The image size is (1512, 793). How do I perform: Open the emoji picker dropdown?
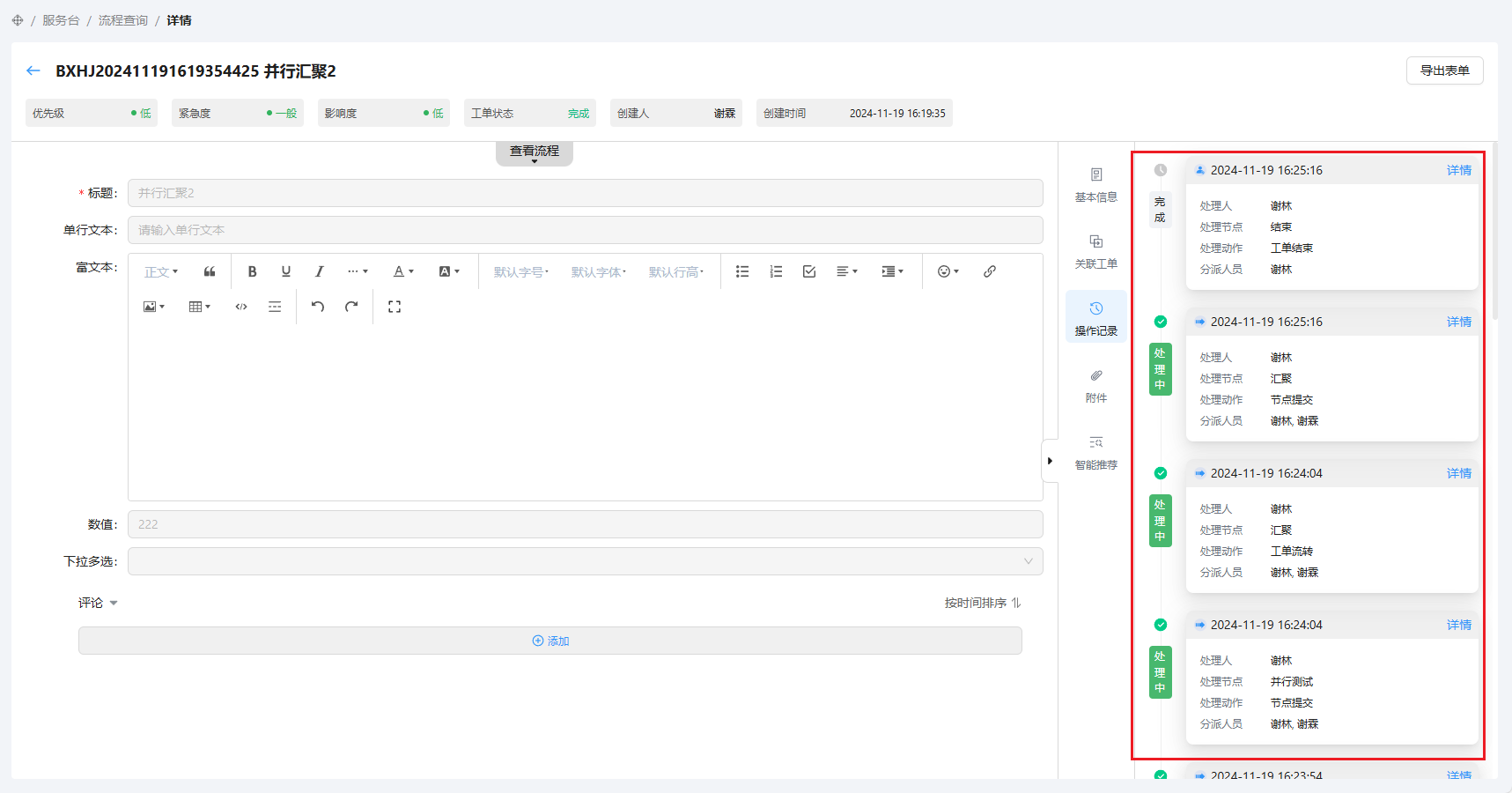(x=948, y=271)
